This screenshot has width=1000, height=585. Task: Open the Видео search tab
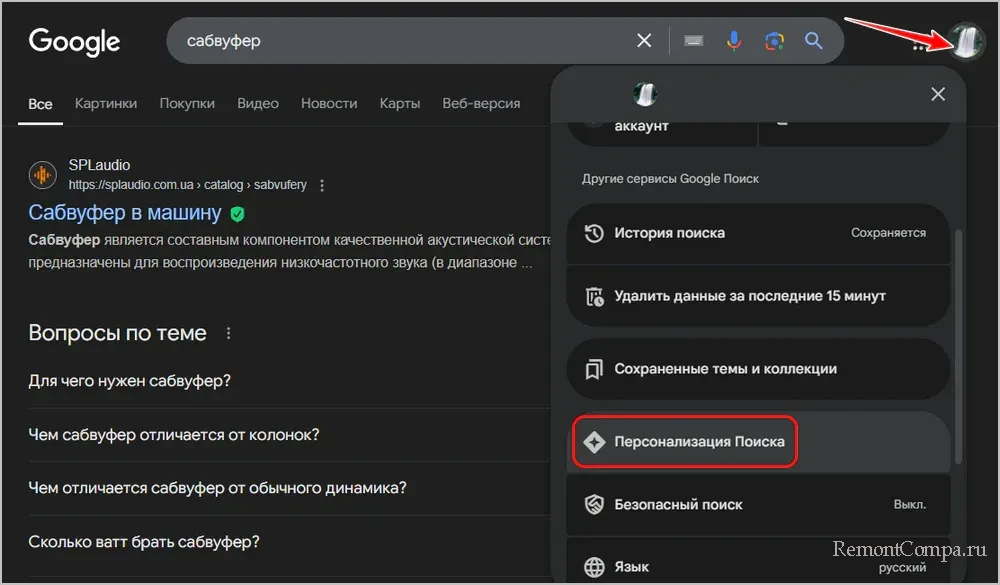pos(258,103)
